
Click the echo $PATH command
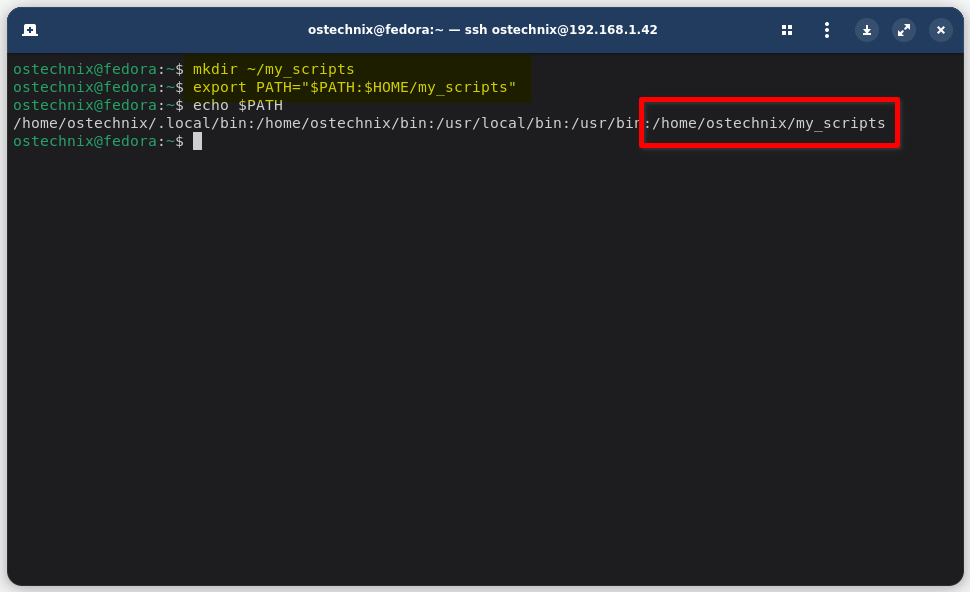pyautogui.click(x=237, y=106)
